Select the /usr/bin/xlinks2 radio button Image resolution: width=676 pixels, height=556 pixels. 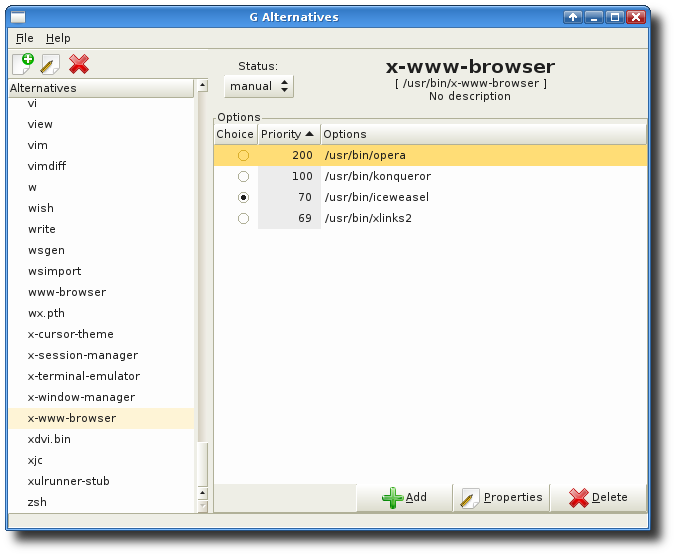tap(243, 219)
